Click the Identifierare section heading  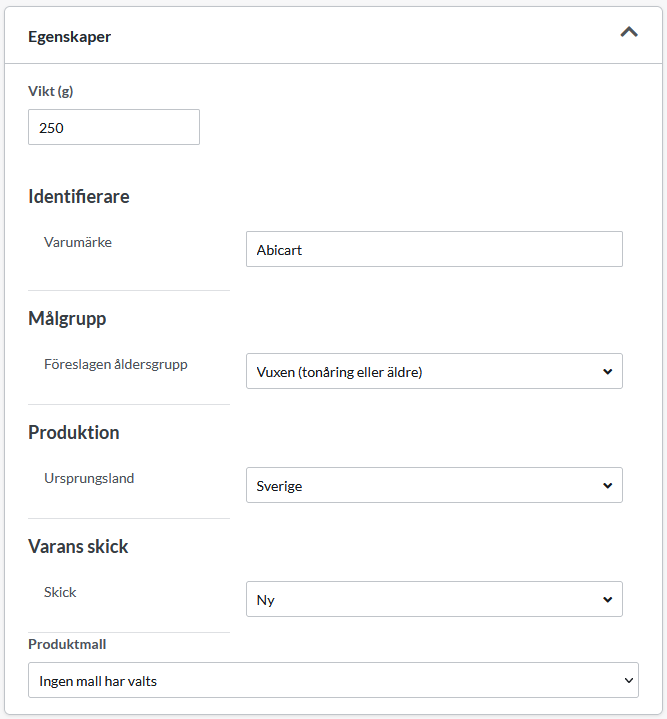(x=79, y=196)
